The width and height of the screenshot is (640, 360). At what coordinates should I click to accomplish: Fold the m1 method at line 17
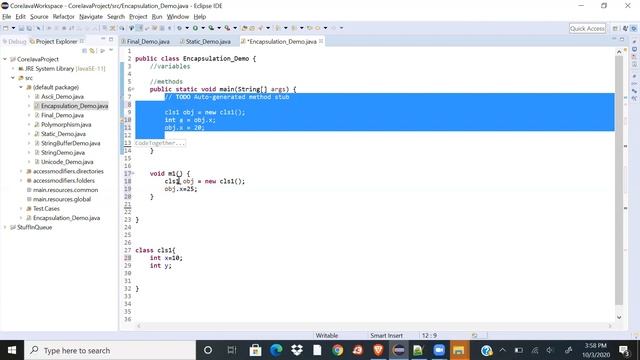pos(133,173)
